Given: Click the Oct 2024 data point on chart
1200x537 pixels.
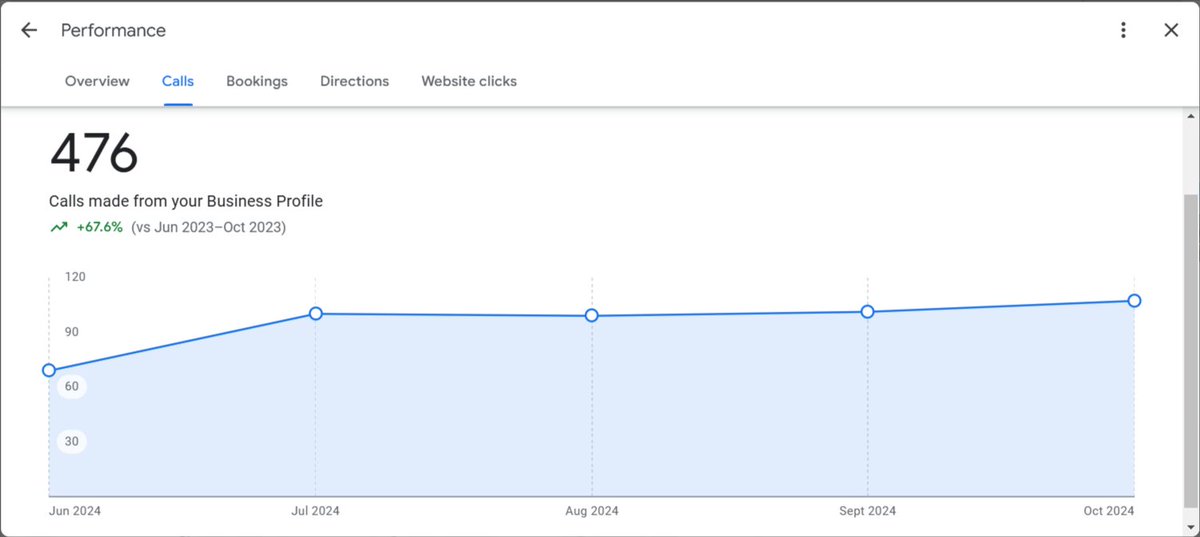Looking at the screenshot, I should 1134,300.
